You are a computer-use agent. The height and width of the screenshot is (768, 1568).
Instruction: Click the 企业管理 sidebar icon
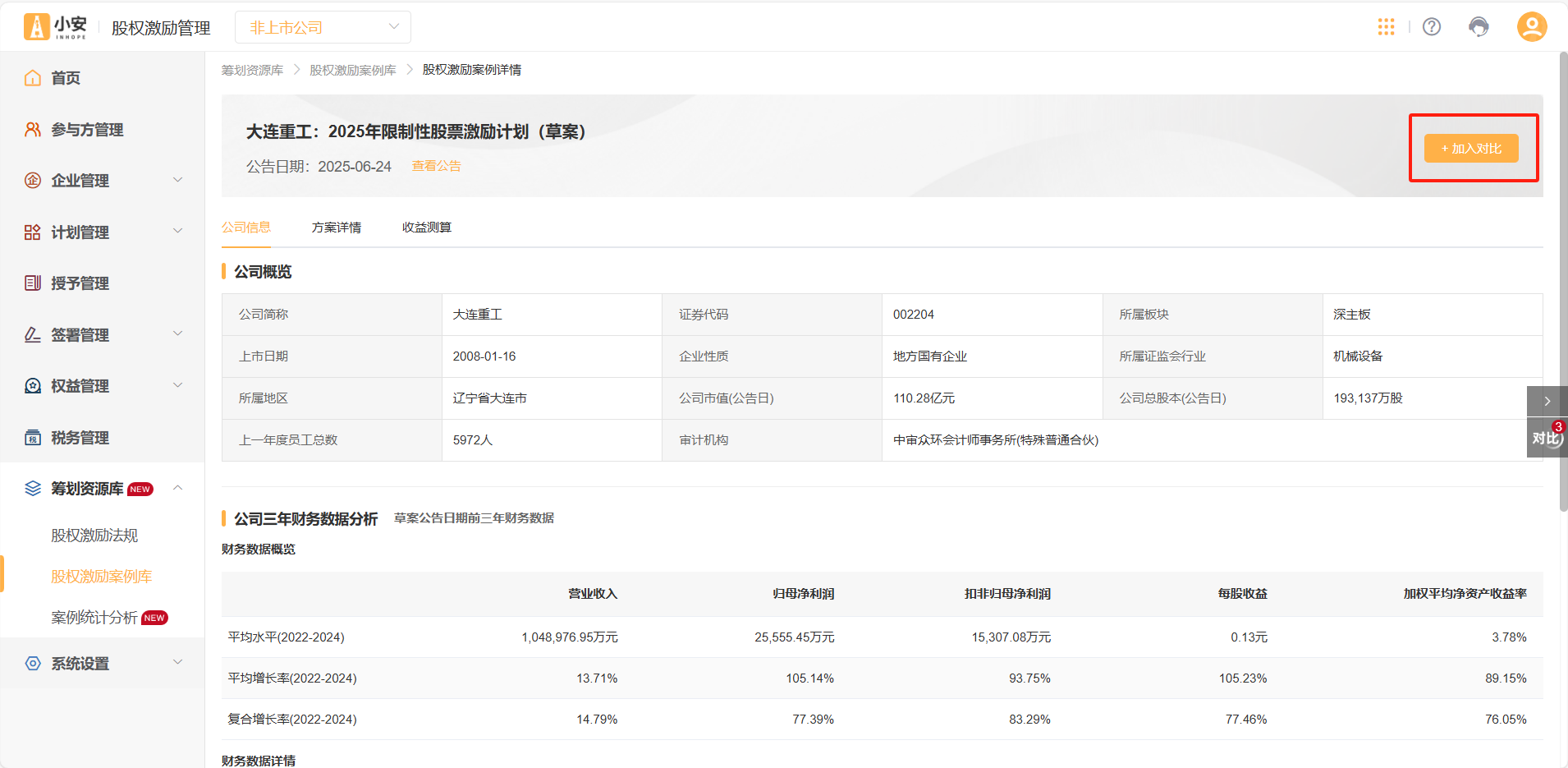[33, 181]
